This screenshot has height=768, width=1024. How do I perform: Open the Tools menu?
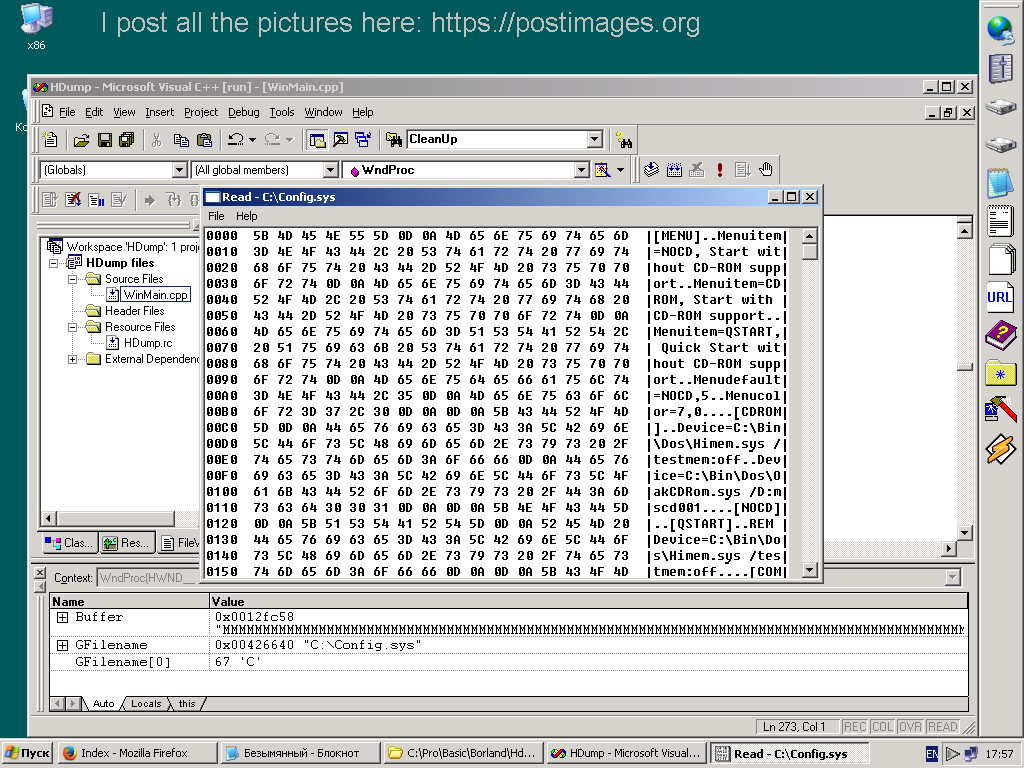(282, 112)
